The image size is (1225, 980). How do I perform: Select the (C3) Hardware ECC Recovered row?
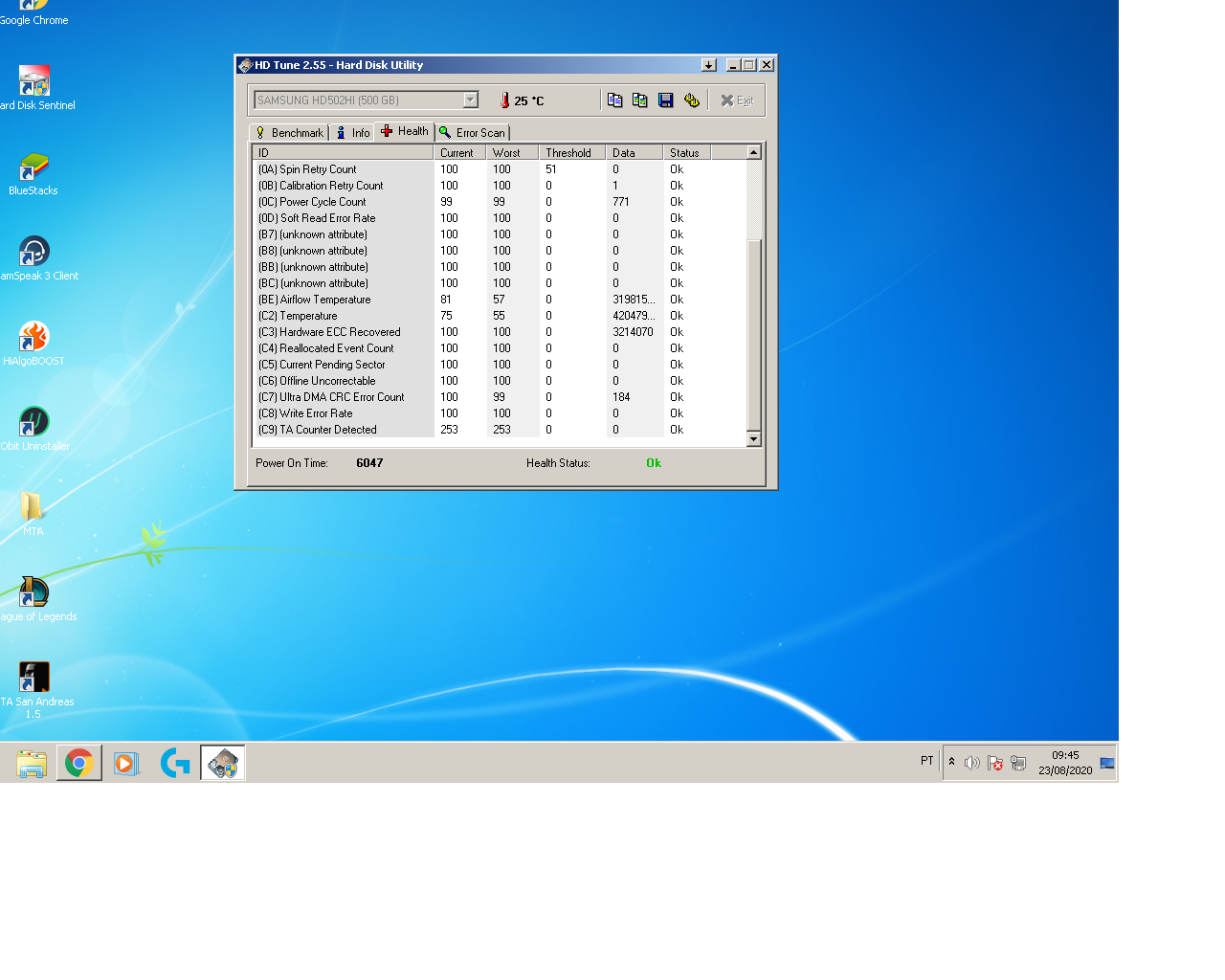coord(499,332)
